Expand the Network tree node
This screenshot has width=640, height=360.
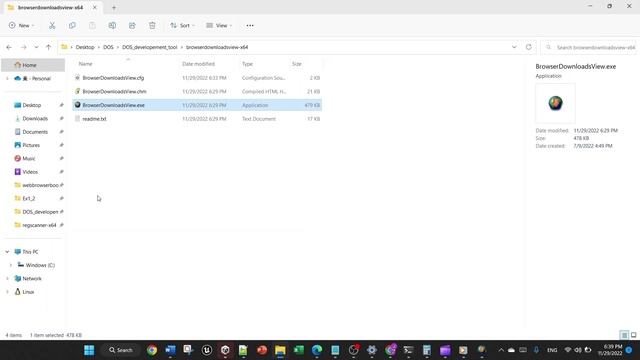point(7,278)
